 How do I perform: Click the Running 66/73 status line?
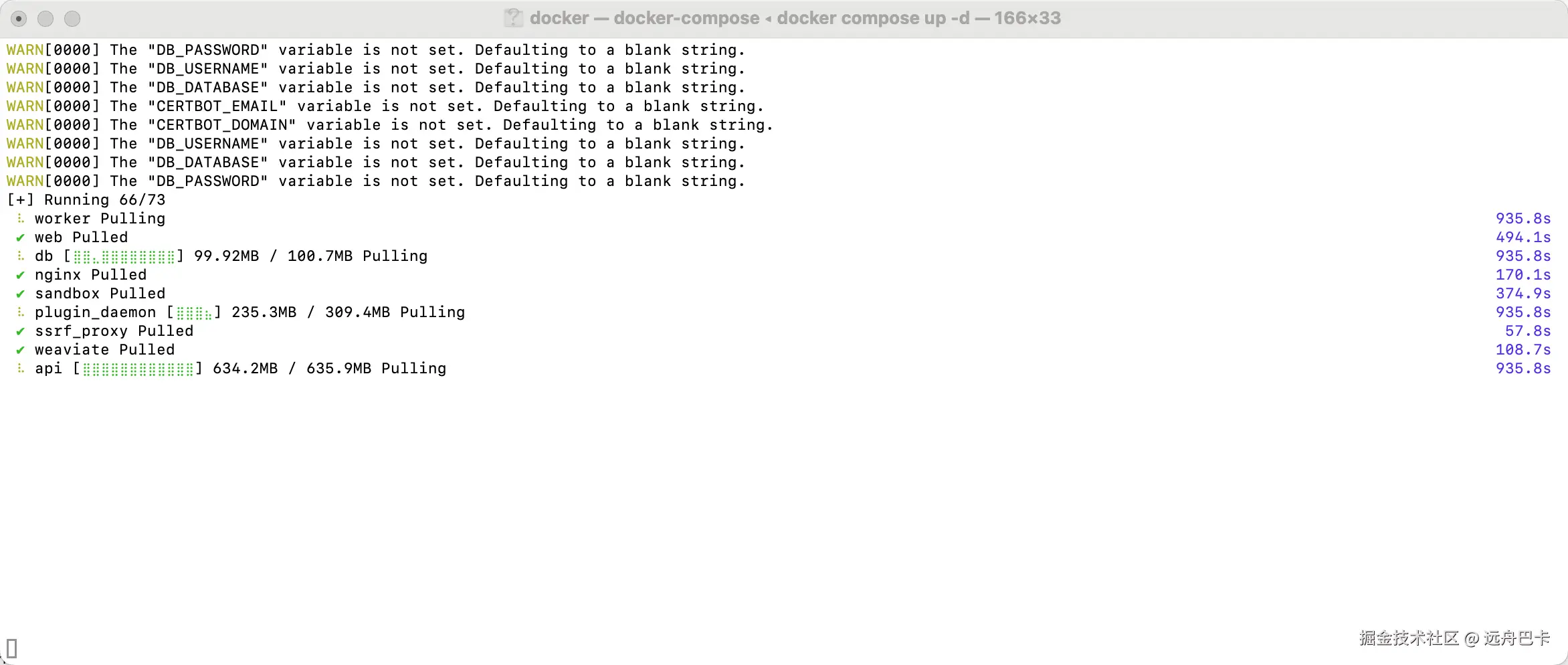(x=86, y=200)
